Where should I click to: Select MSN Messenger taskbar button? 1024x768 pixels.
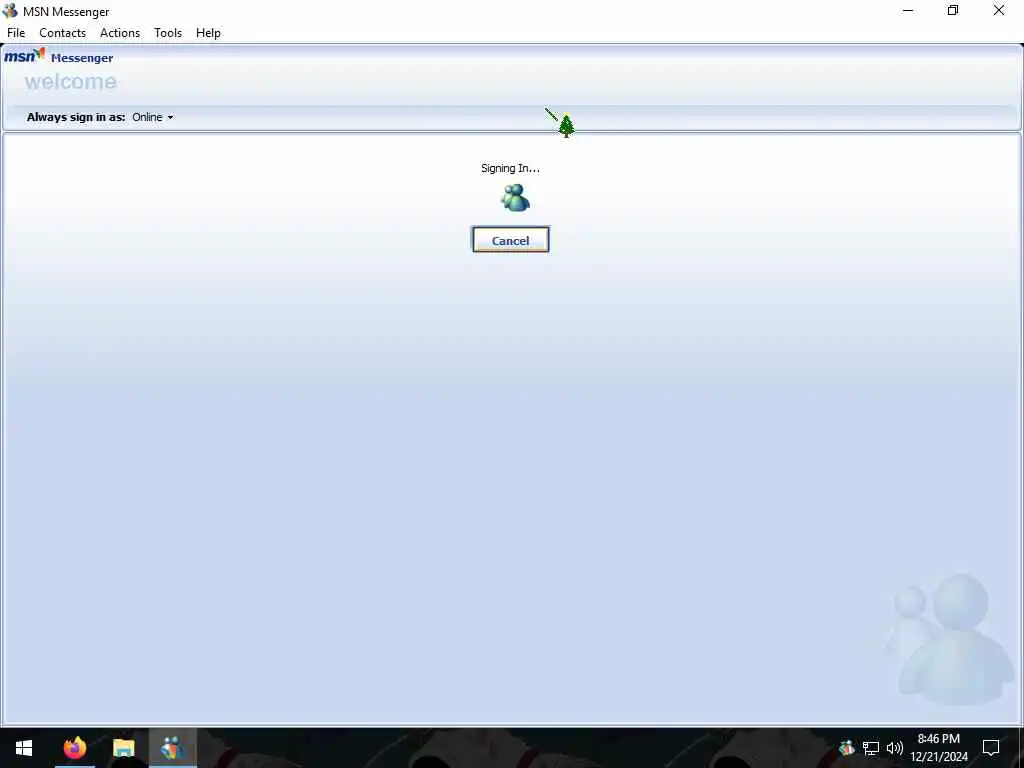[172, 748]
